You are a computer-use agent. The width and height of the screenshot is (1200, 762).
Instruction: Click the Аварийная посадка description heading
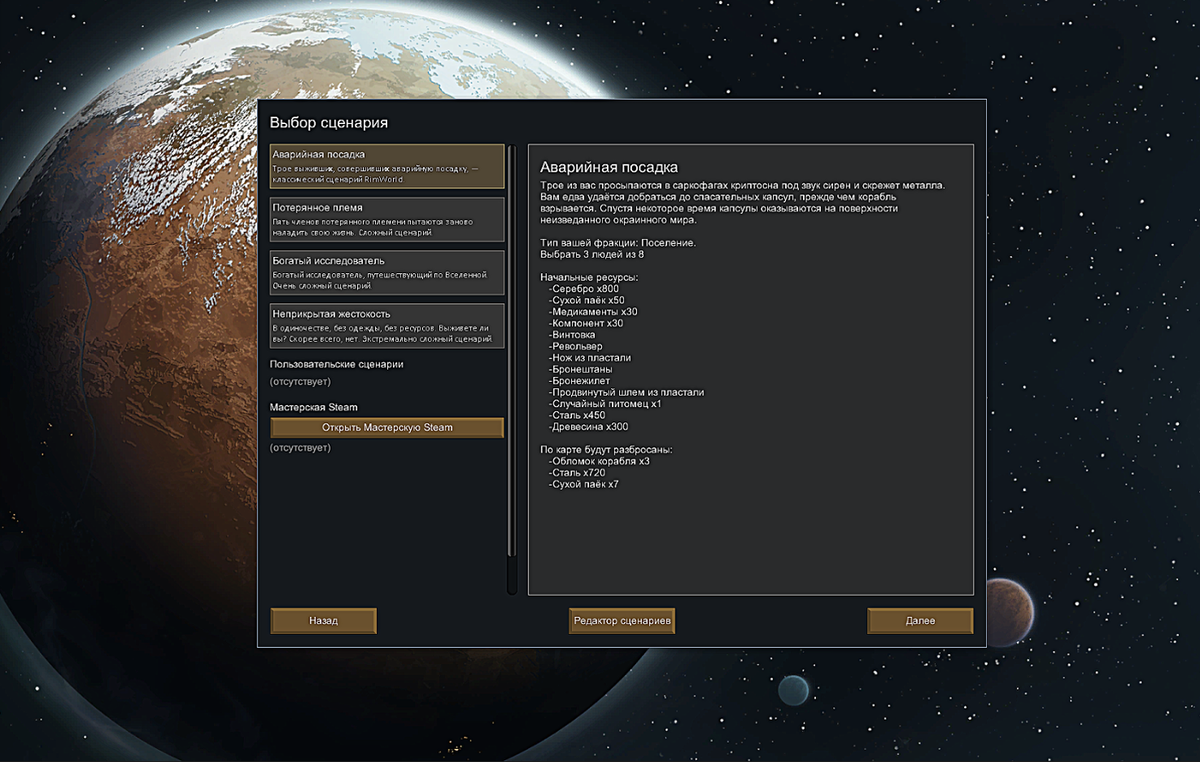click(x=609, y=166)
